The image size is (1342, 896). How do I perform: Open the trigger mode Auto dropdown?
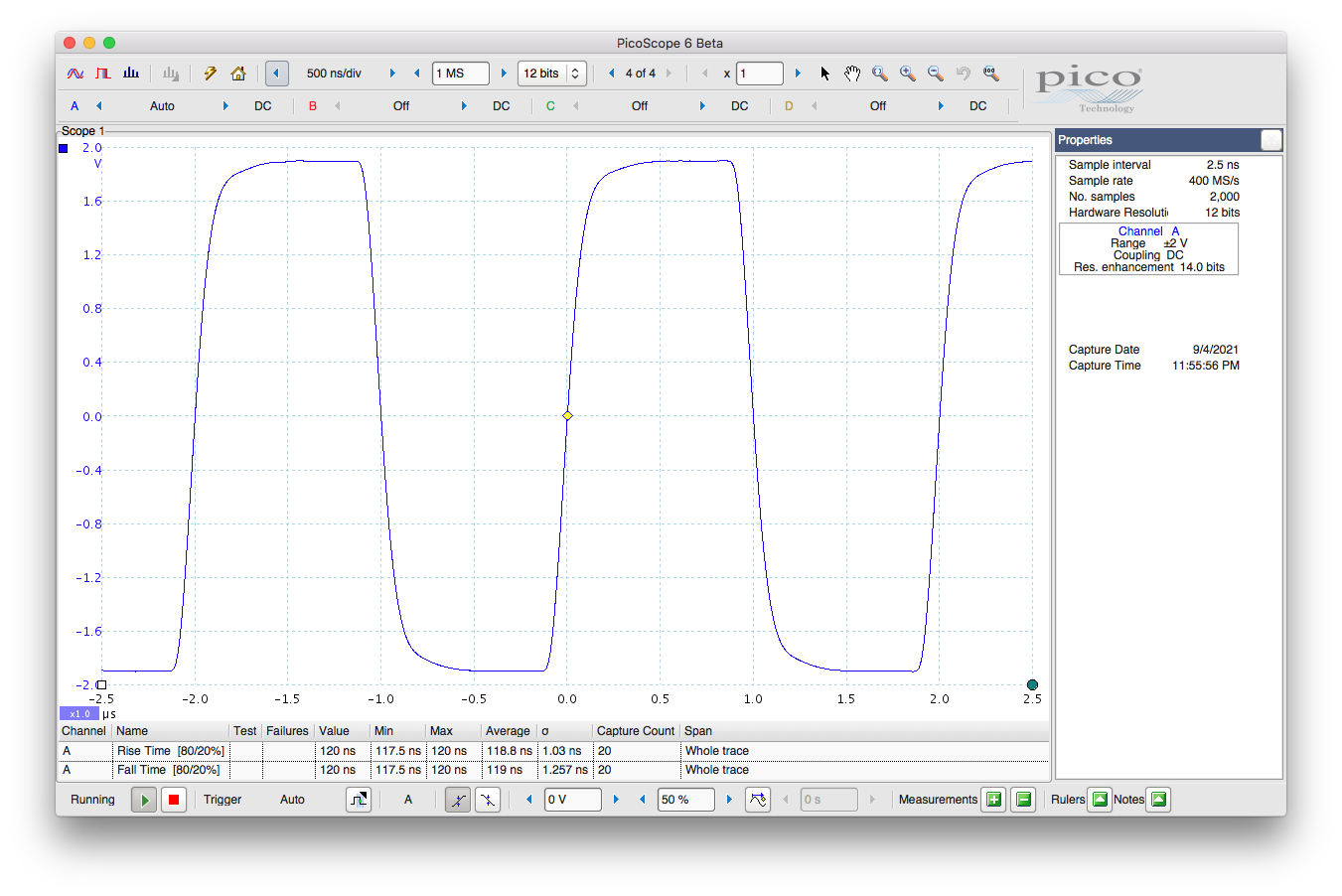[292, 800]
